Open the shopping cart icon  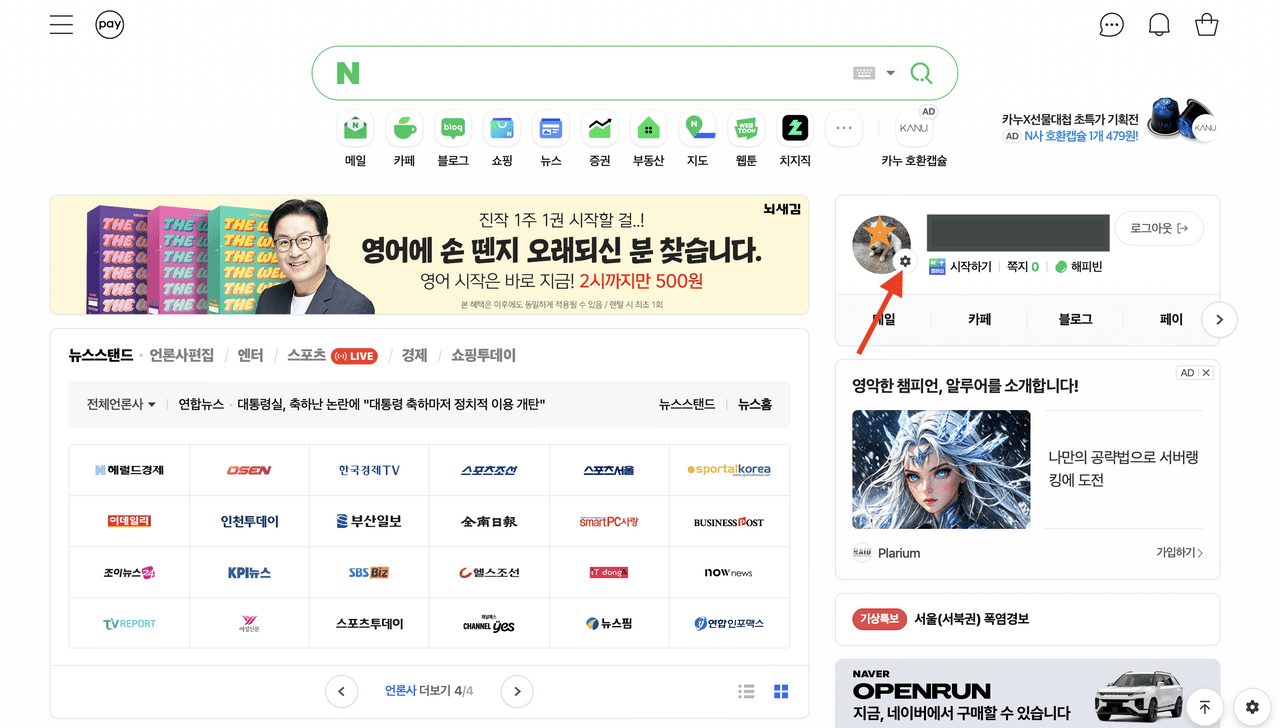(x=1207, y=25)
